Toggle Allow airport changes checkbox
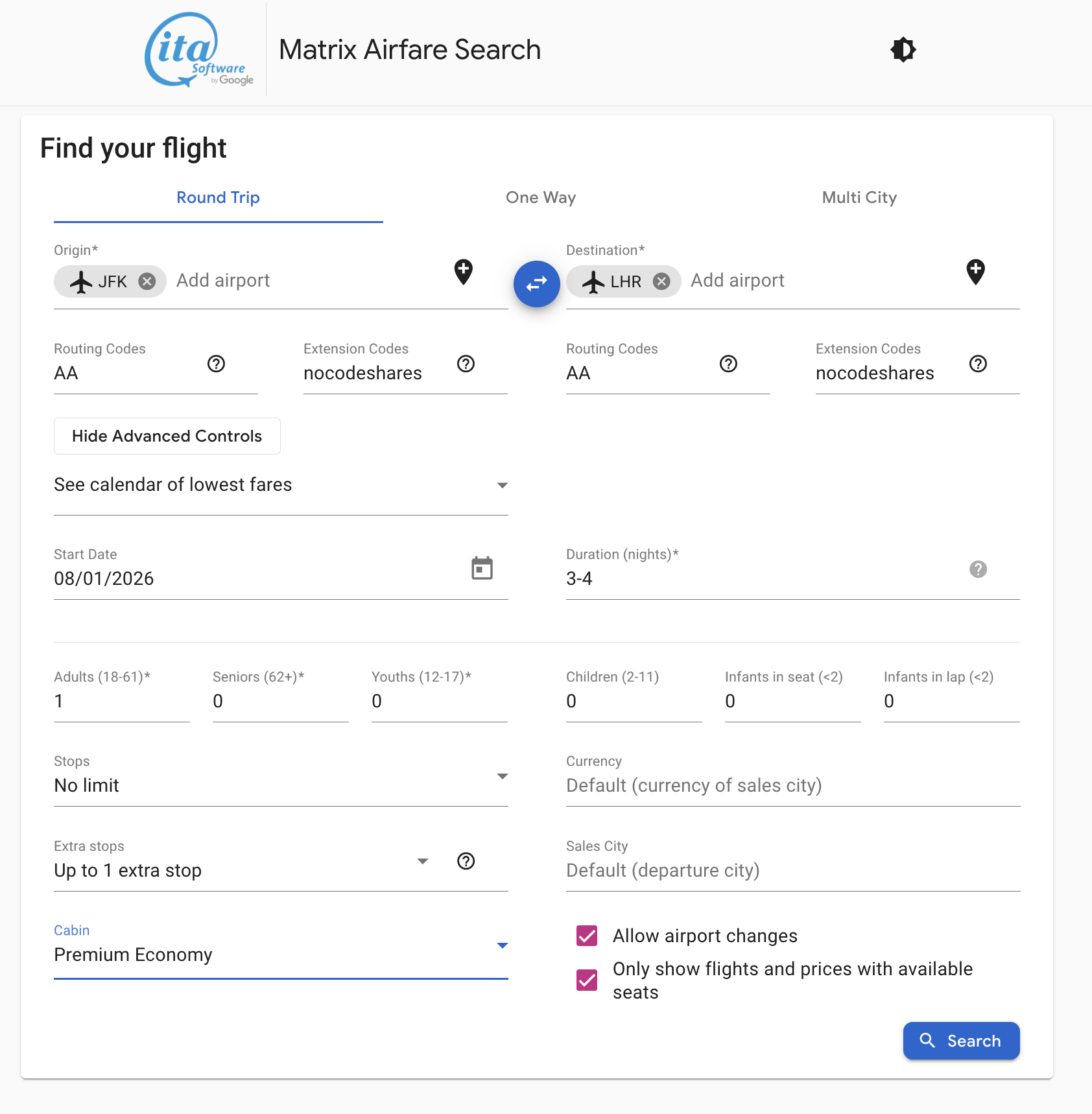Screen dimensions: 1092x1114 coord(587,936)
